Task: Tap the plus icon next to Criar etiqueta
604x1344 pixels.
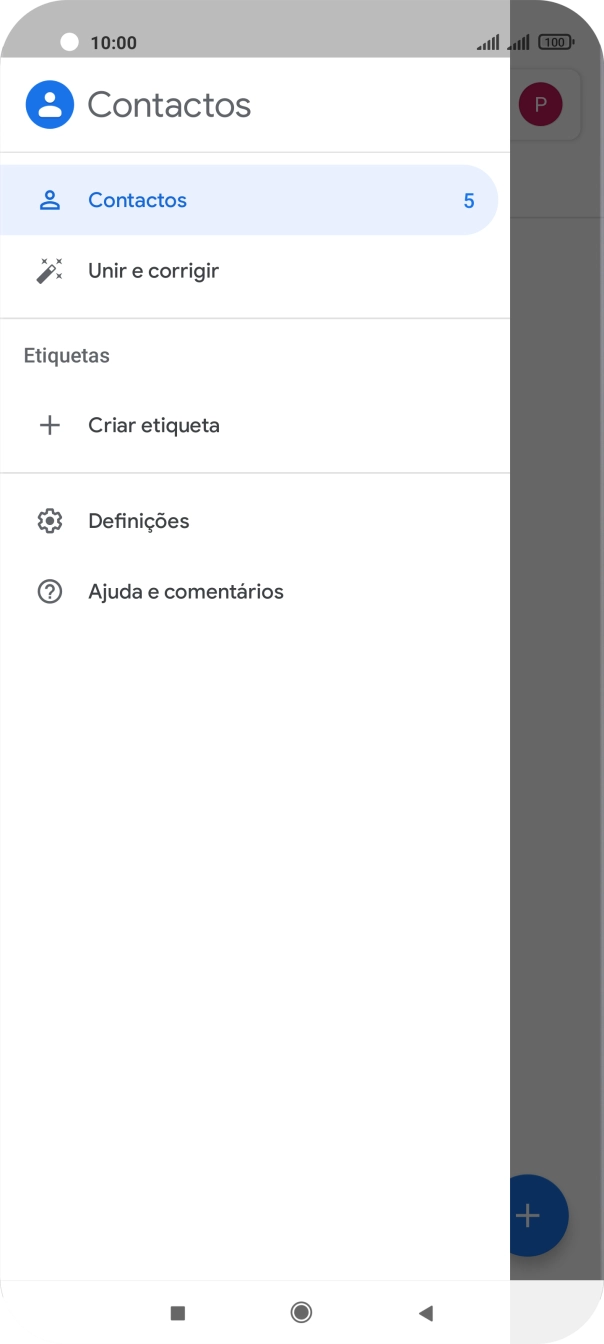Action: tap(49, 425)
